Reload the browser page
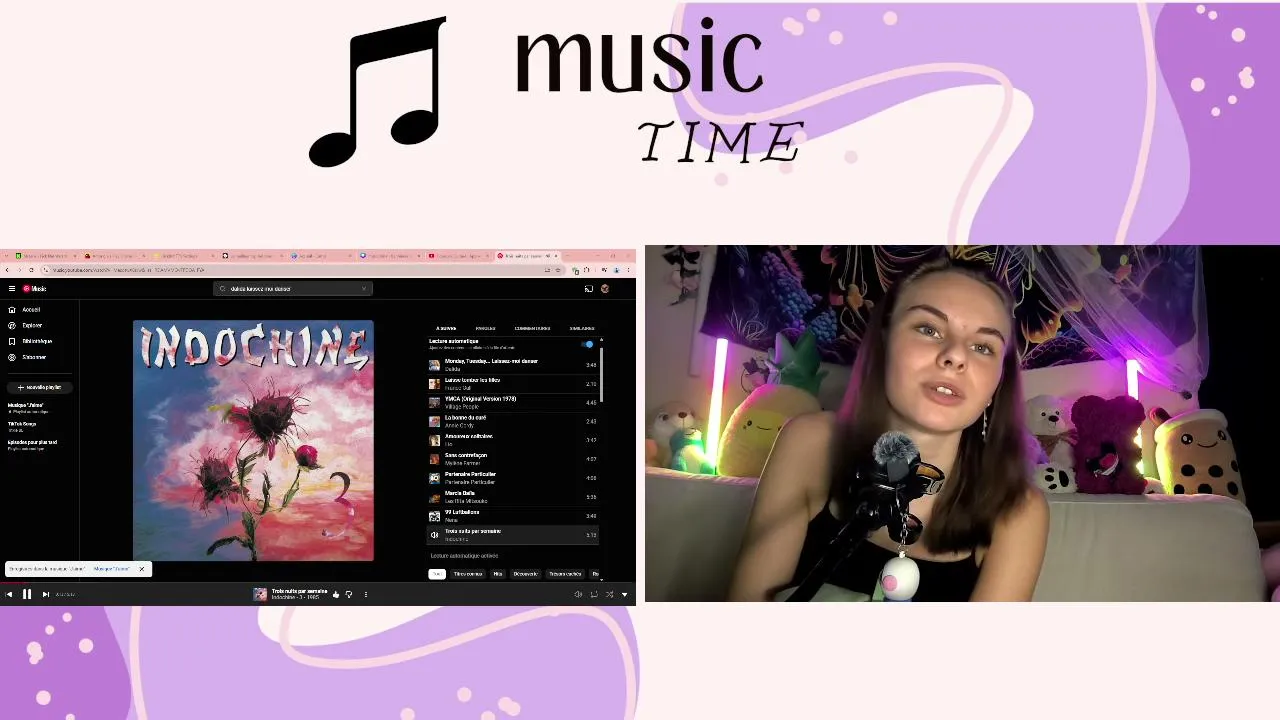1280x720 pixels. coord(31,270)
